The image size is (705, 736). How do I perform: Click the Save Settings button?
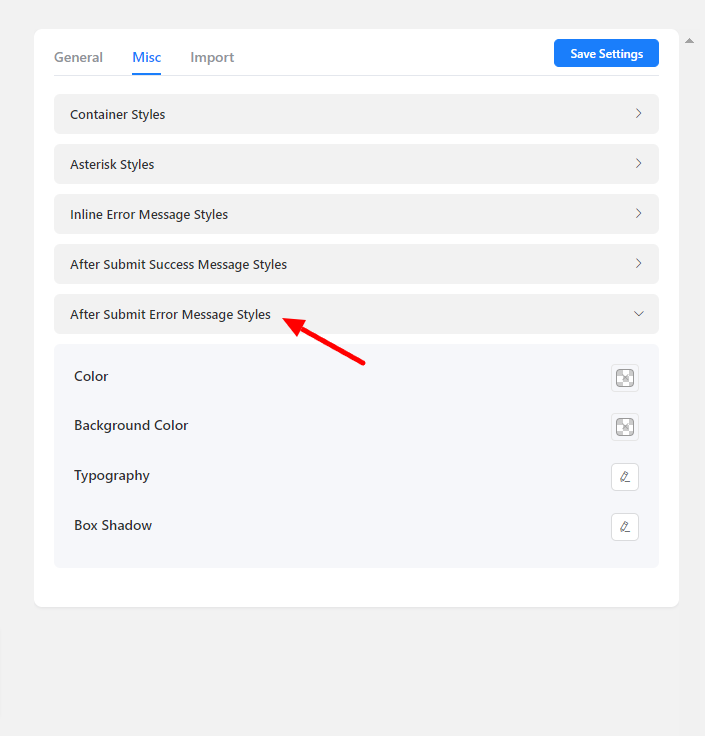tap(606, 54)
